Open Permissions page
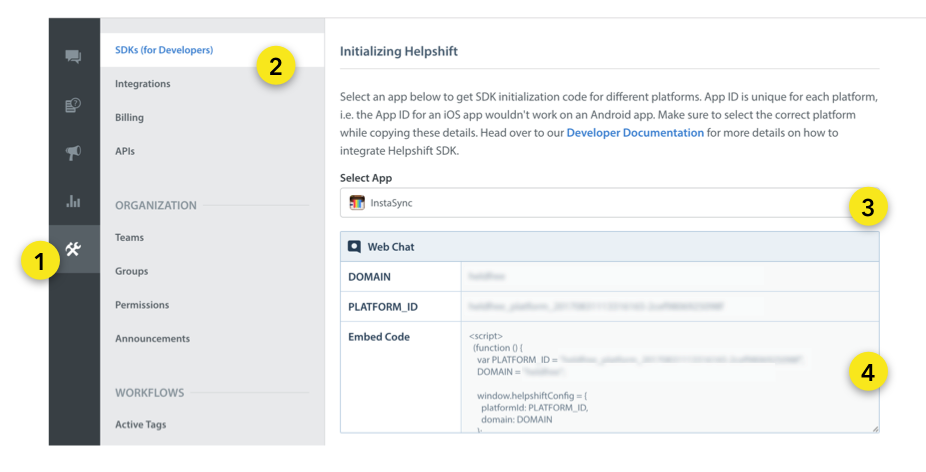This screenshot has width=926, height=472. coord(142,305)
